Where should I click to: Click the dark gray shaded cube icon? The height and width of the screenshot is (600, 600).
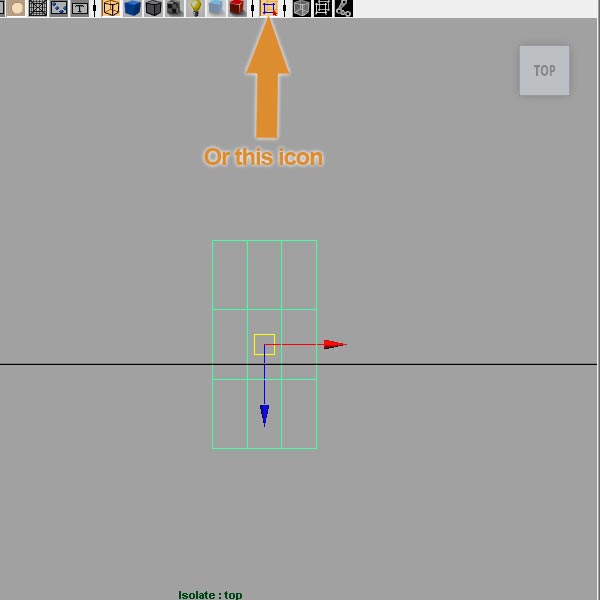[153, 8]
